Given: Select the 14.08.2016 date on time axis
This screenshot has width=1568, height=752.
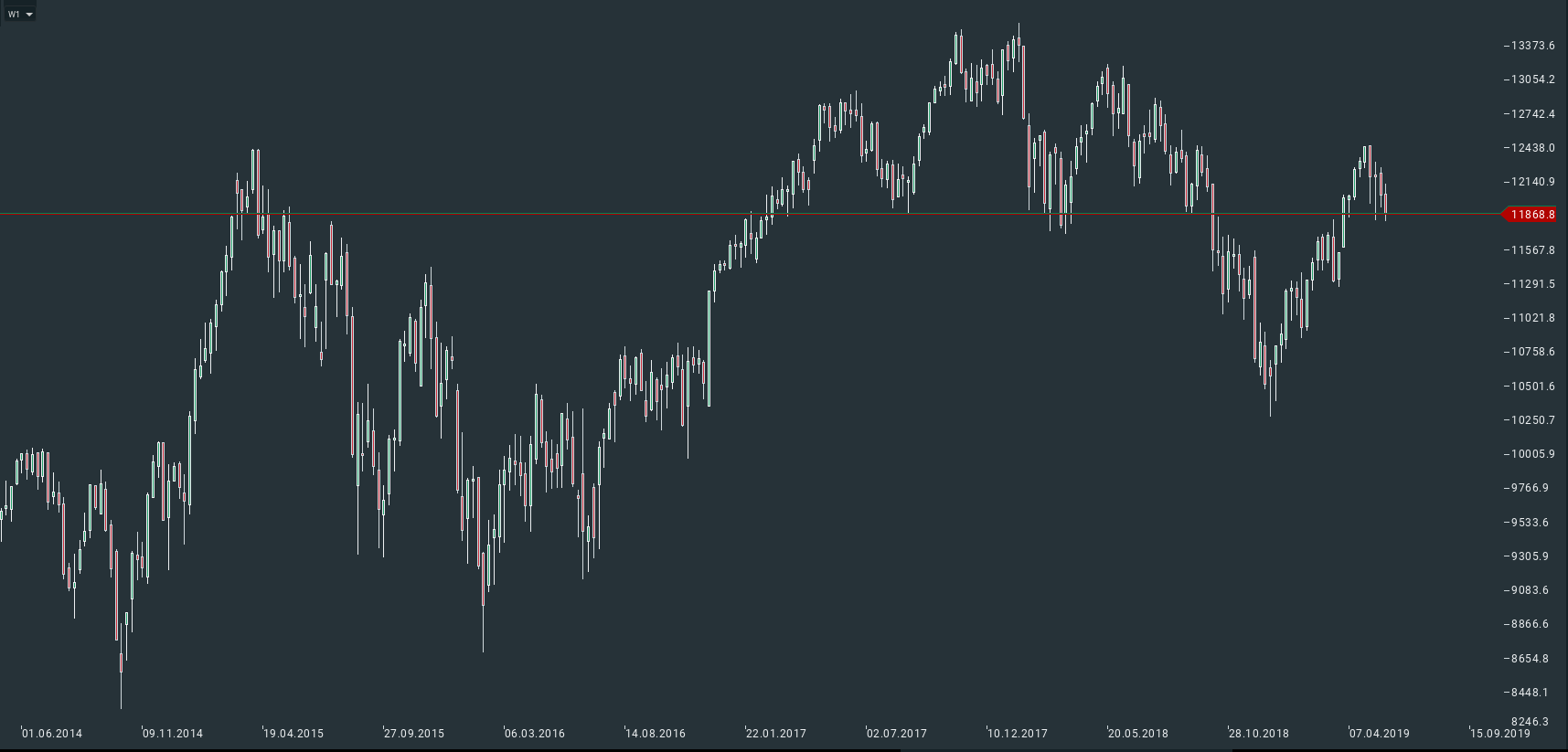Looking at the screenshot, I should [655, 733].
